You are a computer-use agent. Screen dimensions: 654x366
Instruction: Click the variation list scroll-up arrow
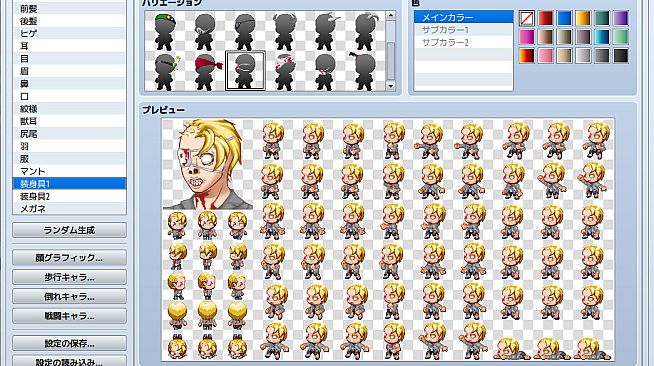coord(390,15)
